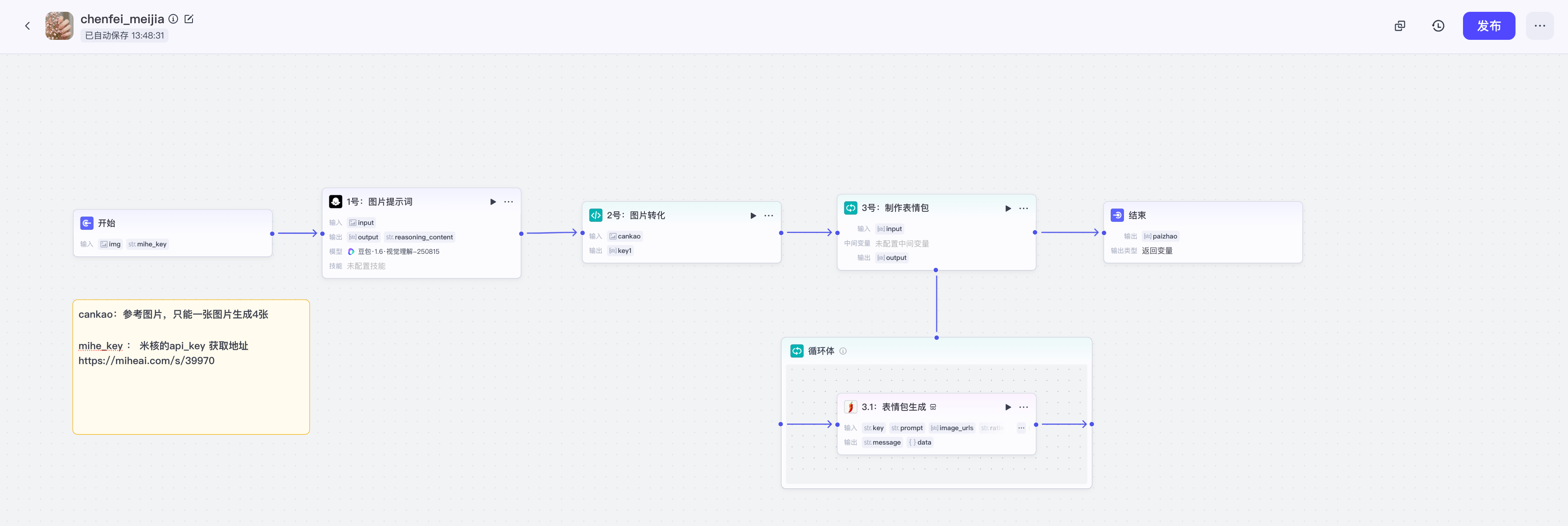Screen dimensions: 1568x526
Task: Open the duplicate workflow icon
Action: point(1400,25)
